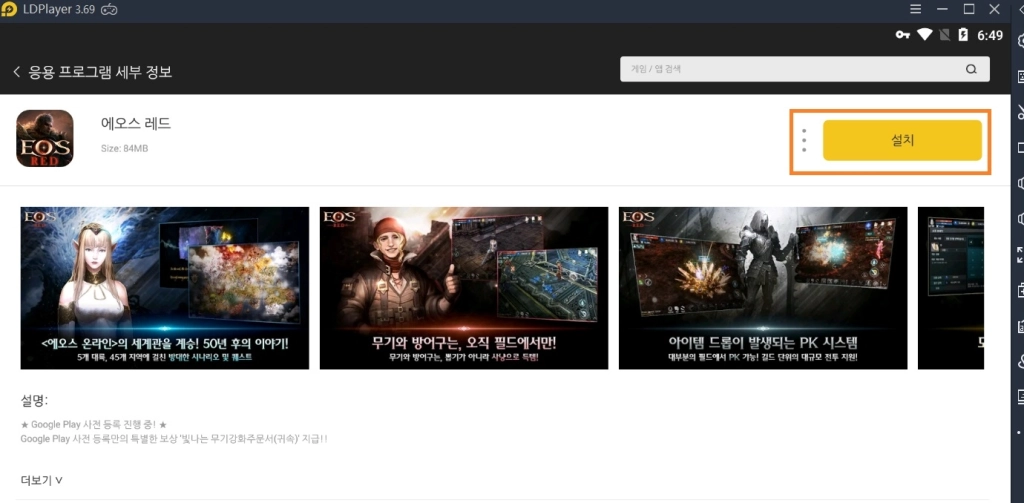Click the Wi-Fi status icon
The image size is (1024, 503).
pos(924,35)
